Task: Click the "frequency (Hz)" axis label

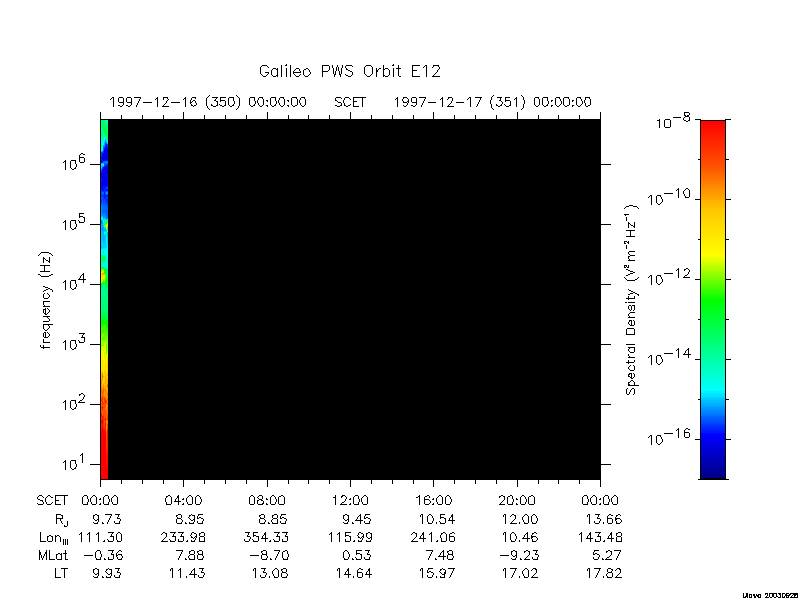Action: [x=46, y=300]
